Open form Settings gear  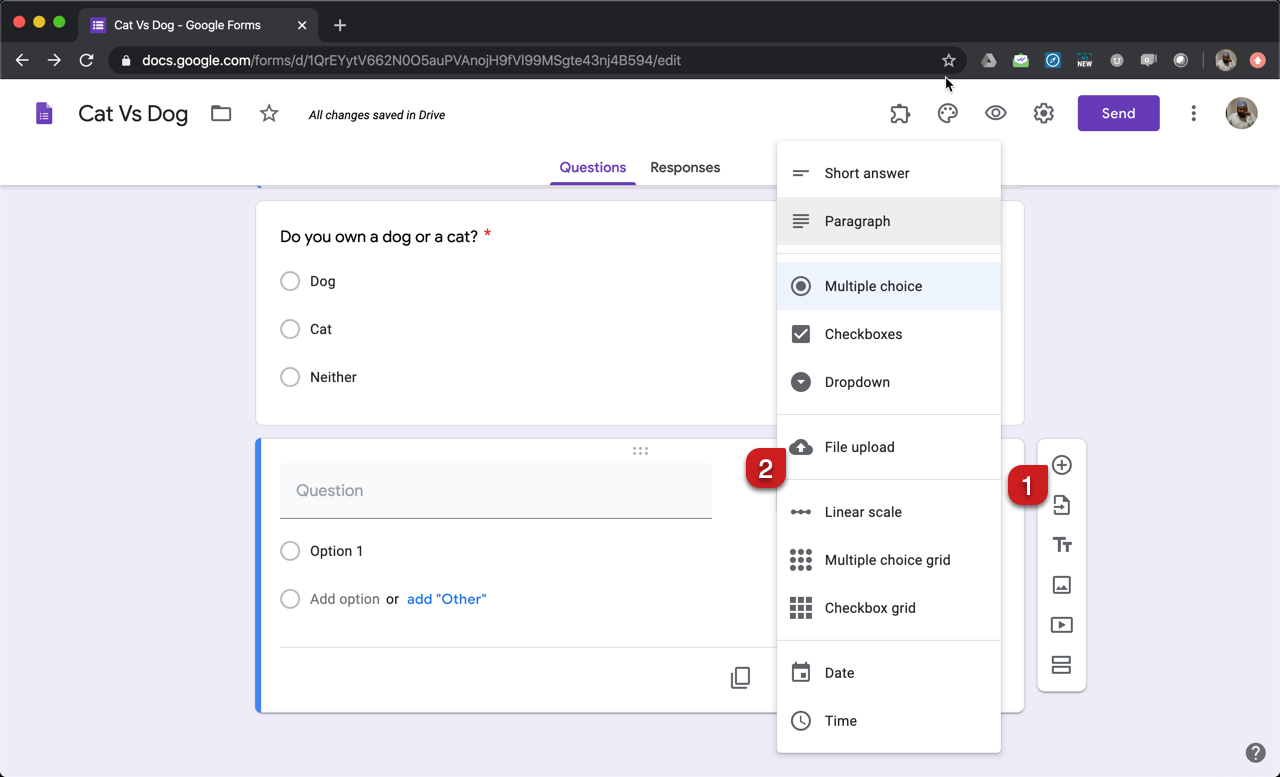click(1043, 114)
